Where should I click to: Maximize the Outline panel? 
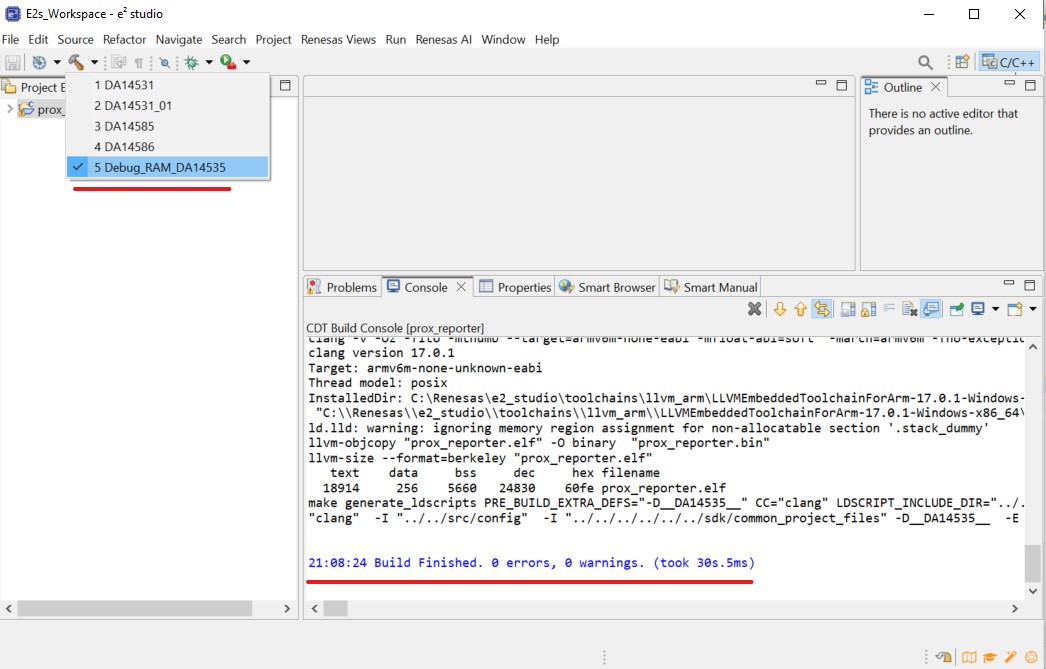click(x=1030, y=85)
